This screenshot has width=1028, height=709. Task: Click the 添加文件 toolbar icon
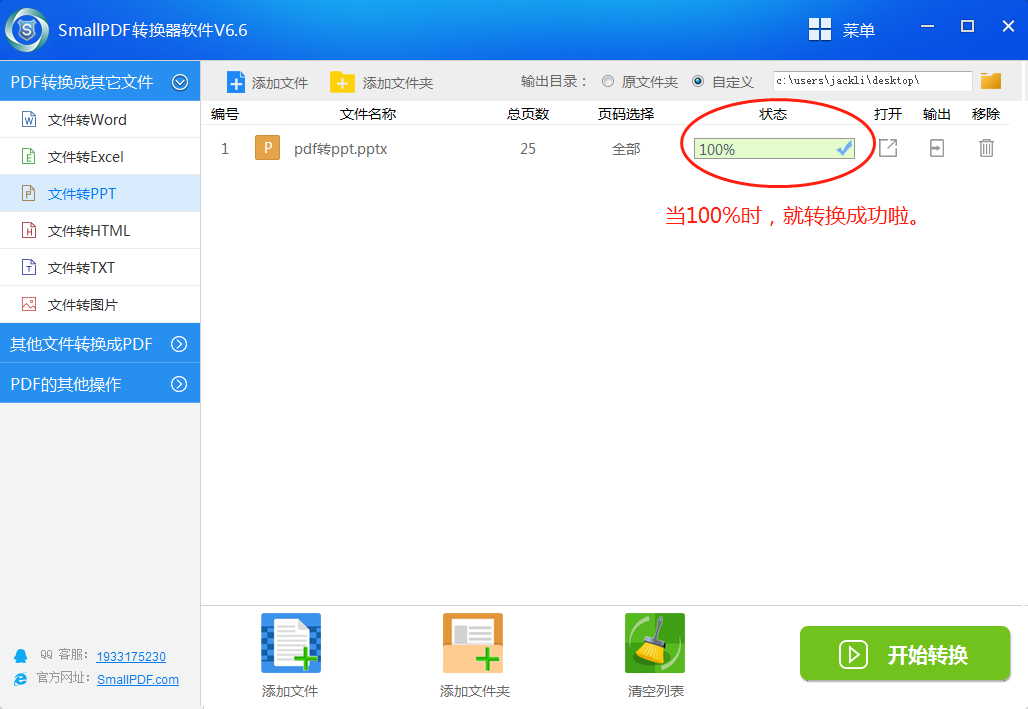click(x=267, y=81)
